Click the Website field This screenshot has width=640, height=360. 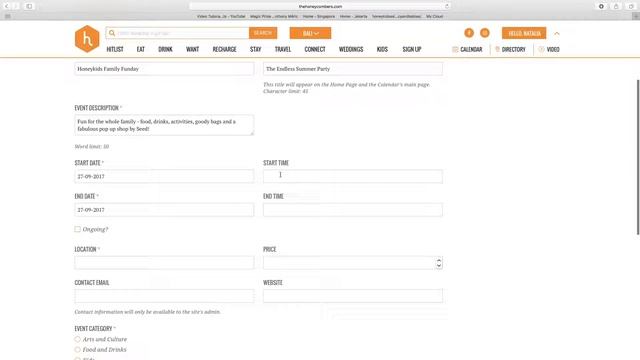(353, 296)
